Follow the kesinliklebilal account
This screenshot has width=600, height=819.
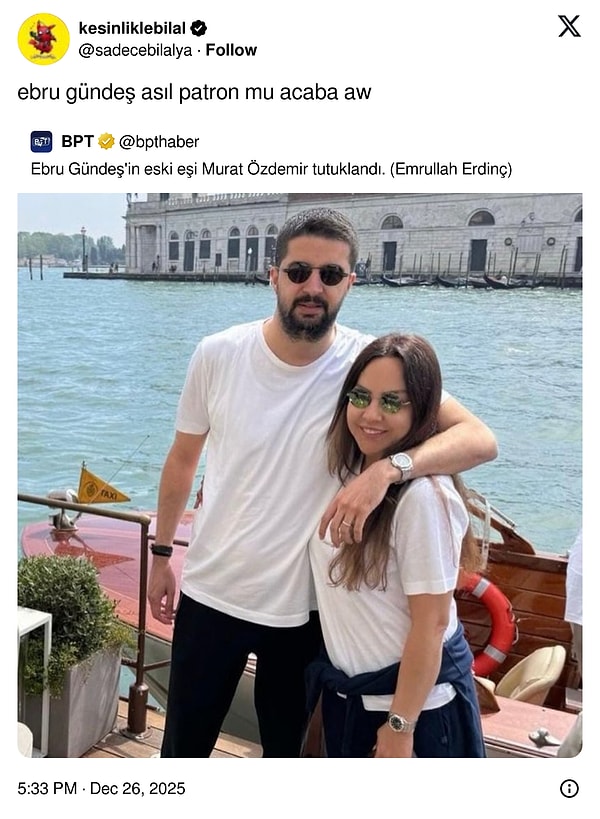click(231, 50)
